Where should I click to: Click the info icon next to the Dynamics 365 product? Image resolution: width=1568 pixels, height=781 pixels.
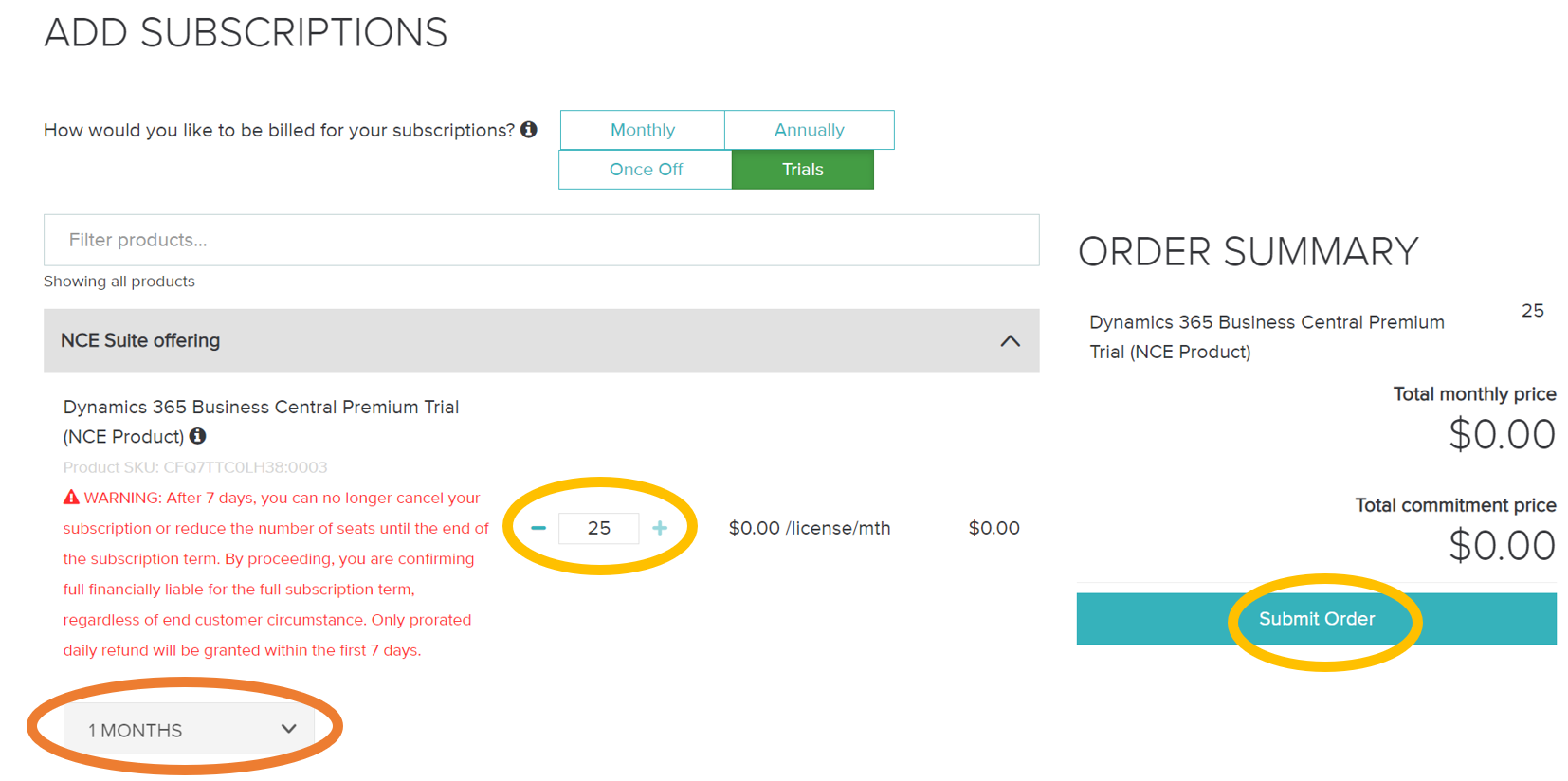tap(197, 437)
